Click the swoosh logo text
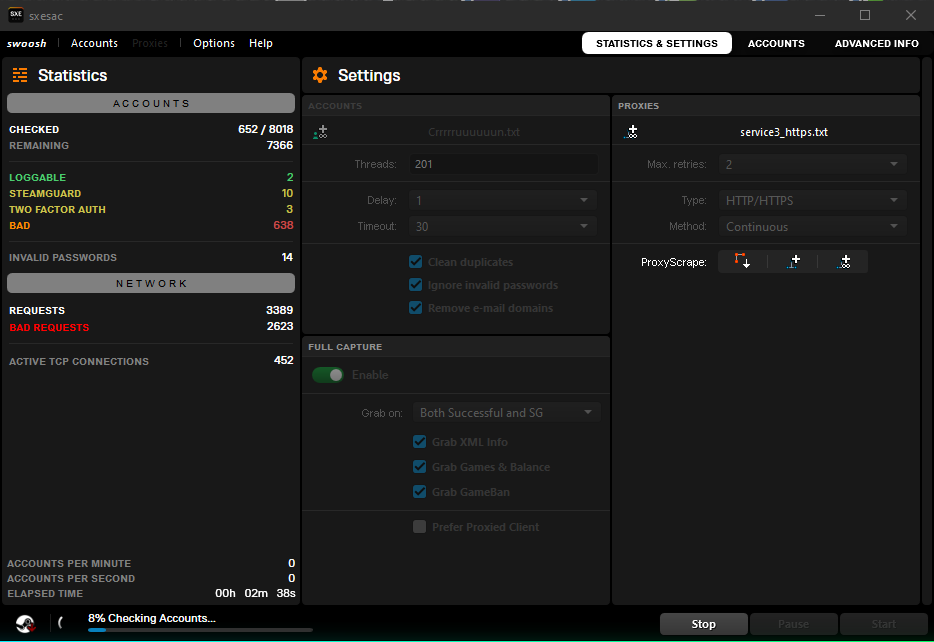 click(x=26, y=43)
